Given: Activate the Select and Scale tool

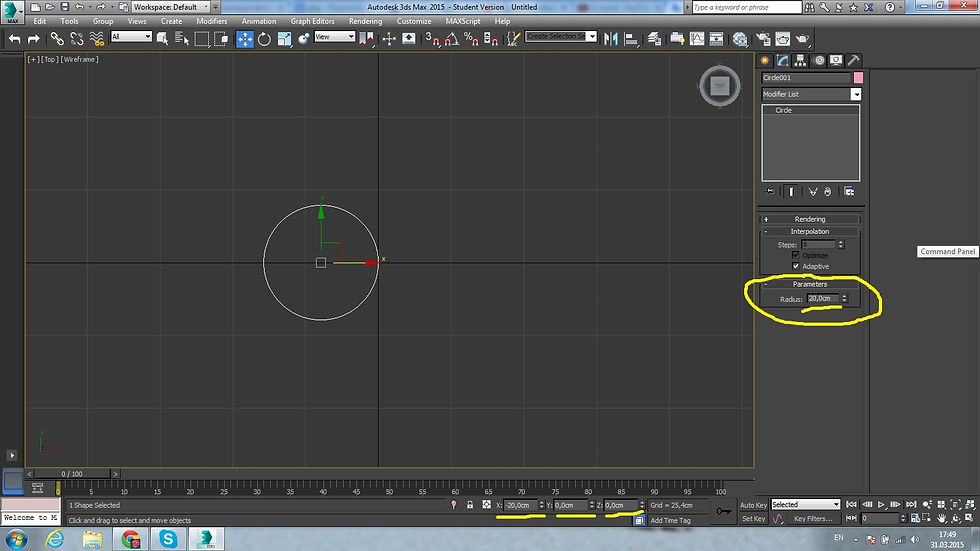Looking at the screenshot, I should coord(284,39).
